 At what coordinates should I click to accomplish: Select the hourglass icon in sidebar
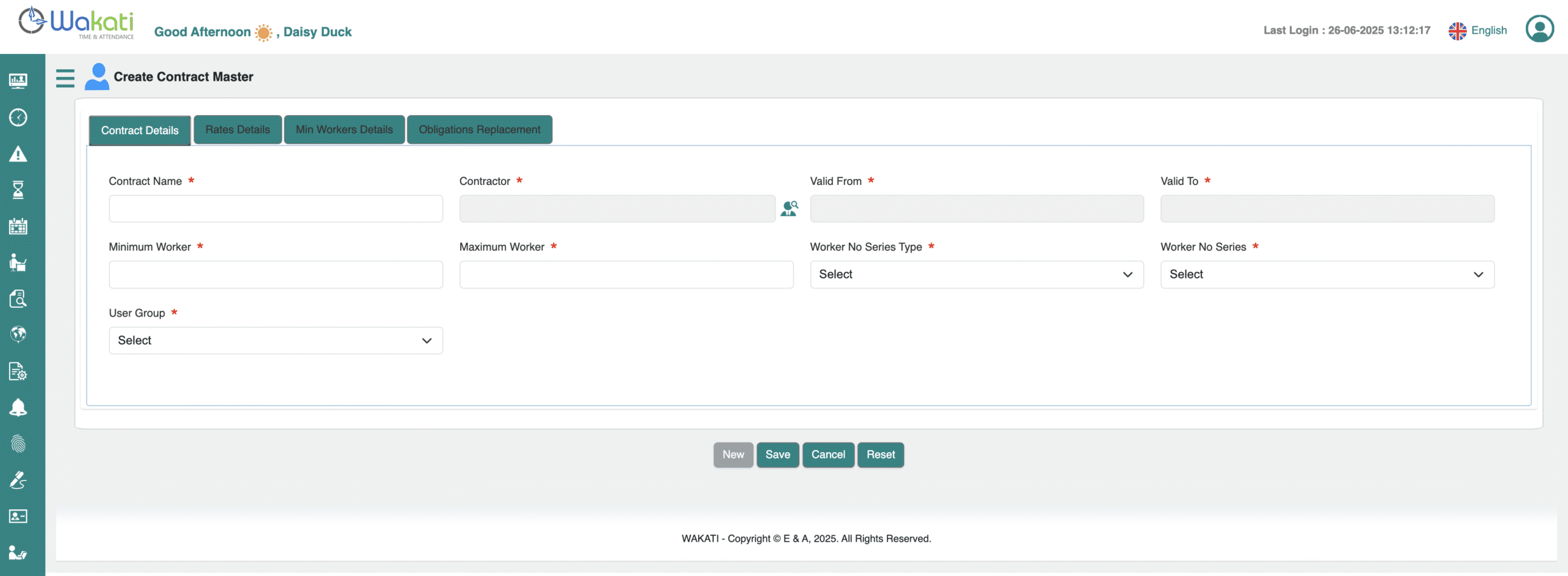coord(18,190)
